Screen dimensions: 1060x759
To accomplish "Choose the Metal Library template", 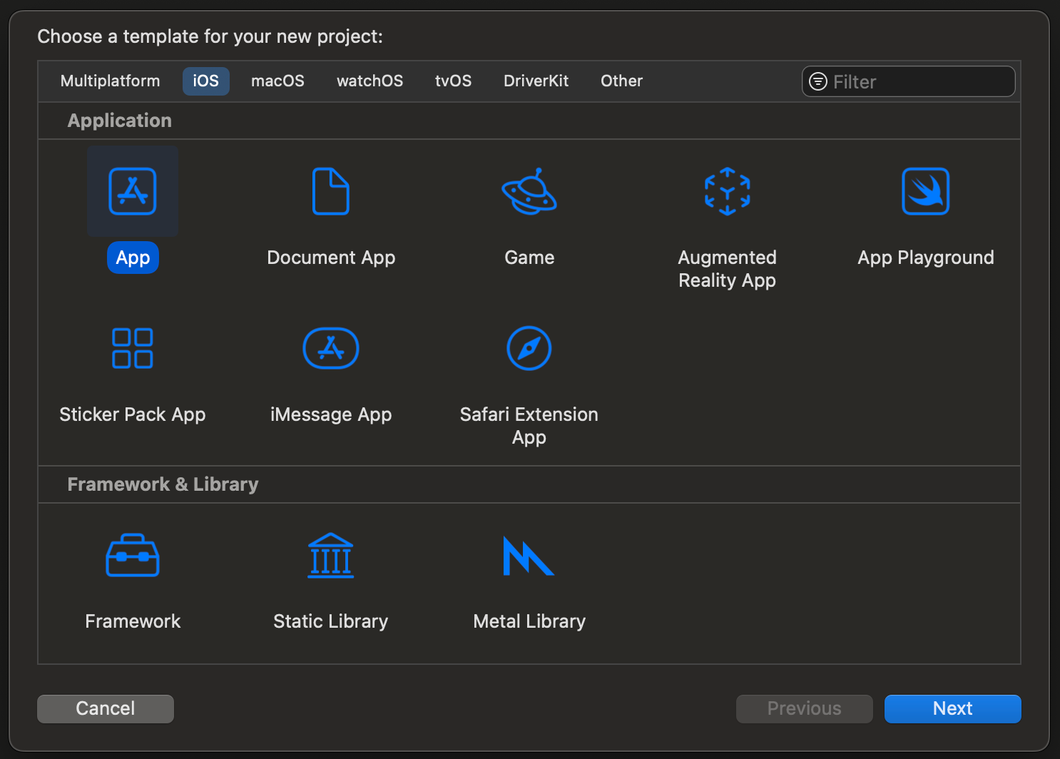I will click(529, 555).
